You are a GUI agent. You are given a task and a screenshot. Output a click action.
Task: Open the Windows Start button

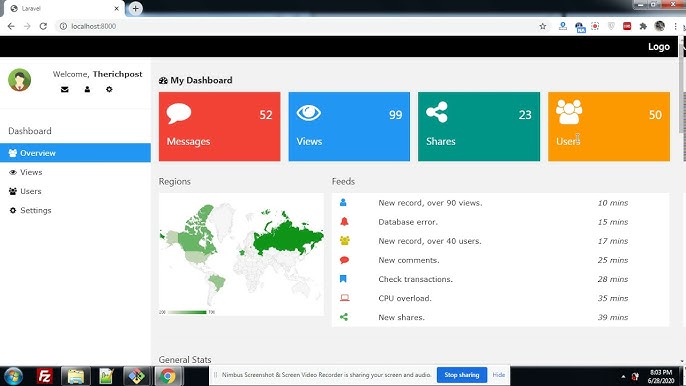point(14,376)
